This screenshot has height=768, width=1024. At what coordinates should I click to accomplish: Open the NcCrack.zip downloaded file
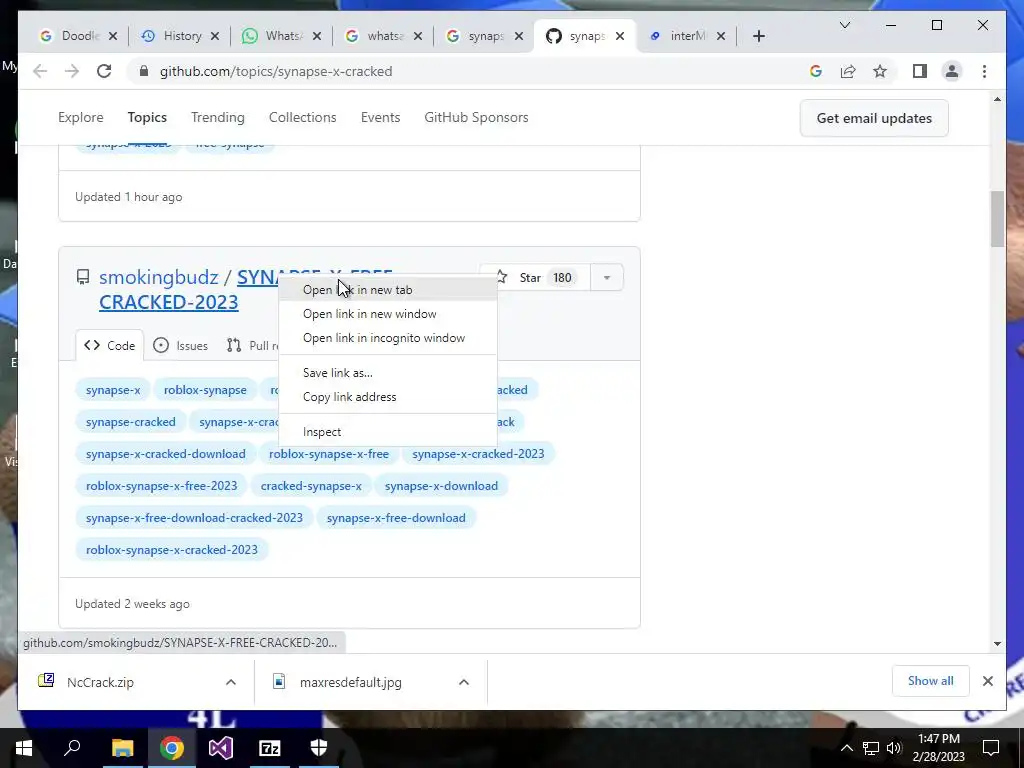(x=100, y=682)
